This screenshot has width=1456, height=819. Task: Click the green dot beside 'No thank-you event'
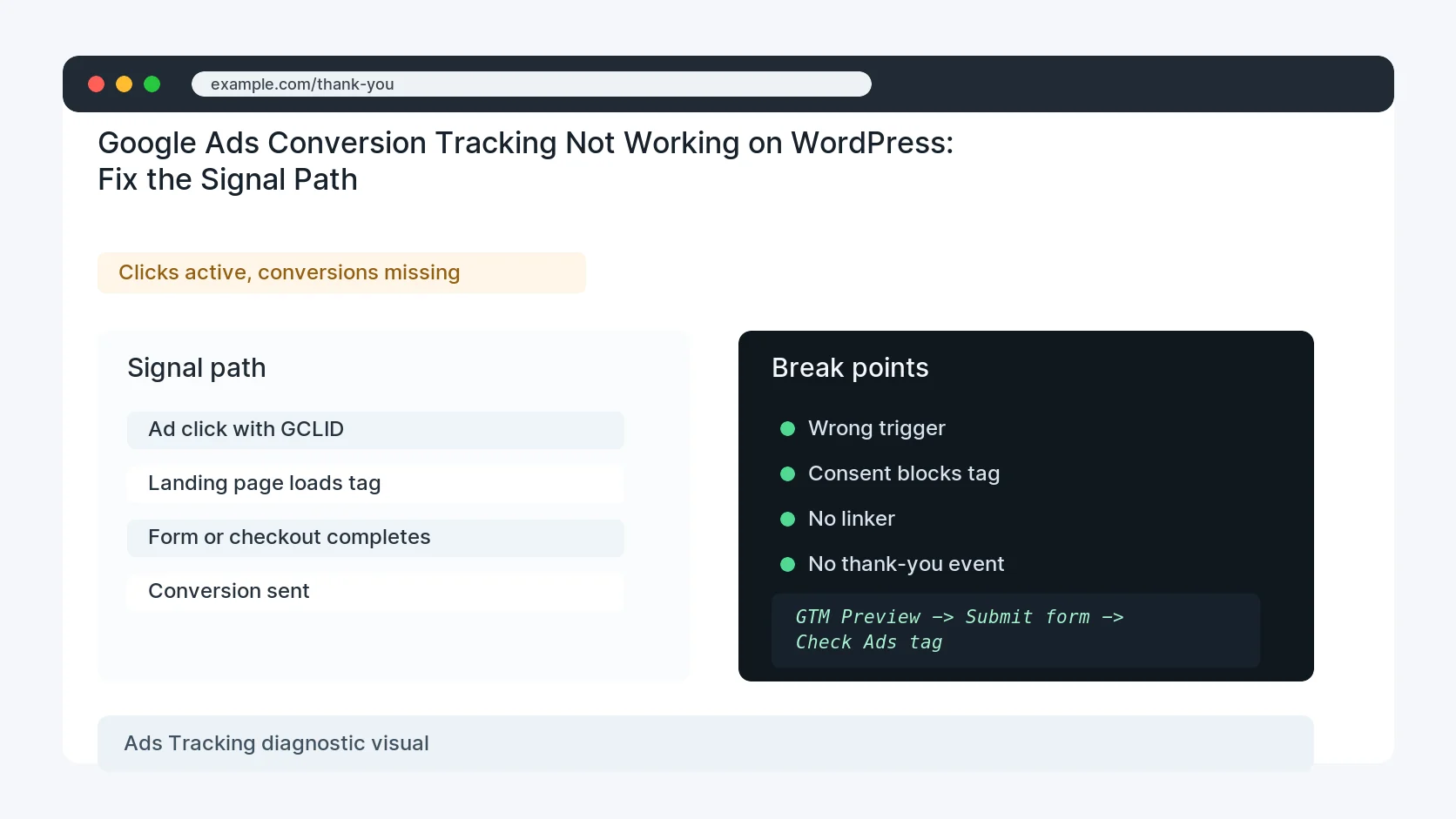(788, 564)
